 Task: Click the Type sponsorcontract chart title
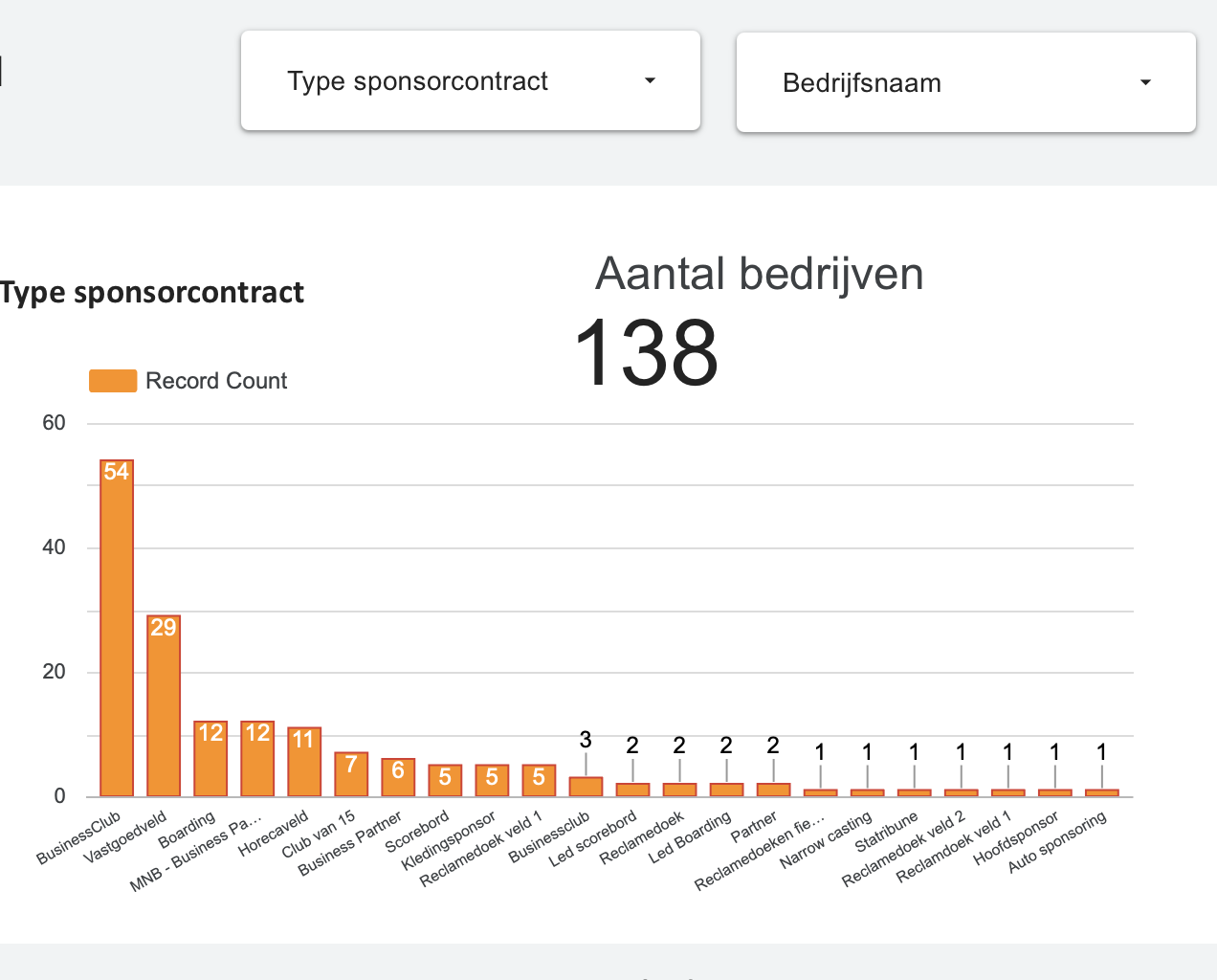pyautogui.click(x=152, y=292)
